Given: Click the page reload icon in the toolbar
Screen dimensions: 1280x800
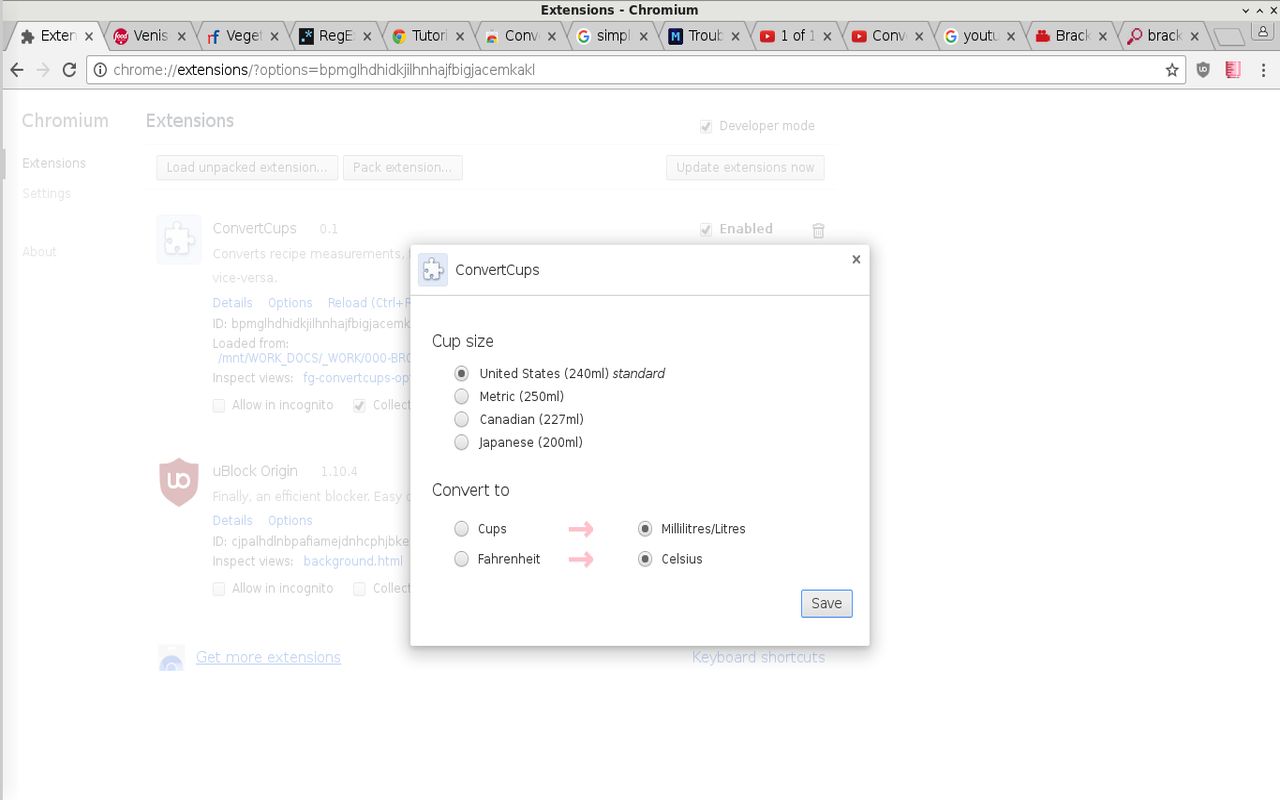Looking at the screenshot, I should [68, 70].
